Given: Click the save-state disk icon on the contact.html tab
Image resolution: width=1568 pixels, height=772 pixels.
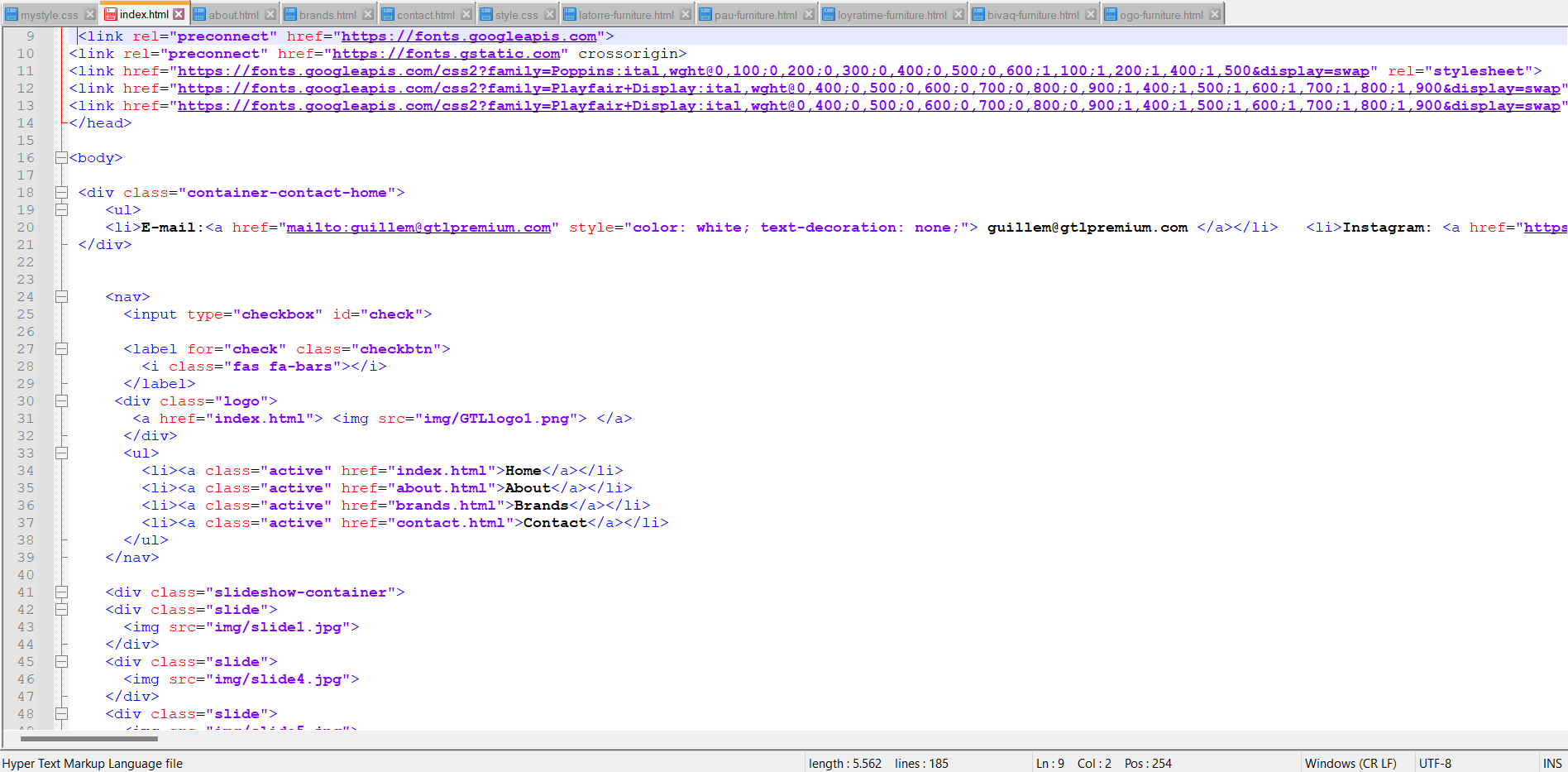Looking at the screenshot, I should coord(388,15).
